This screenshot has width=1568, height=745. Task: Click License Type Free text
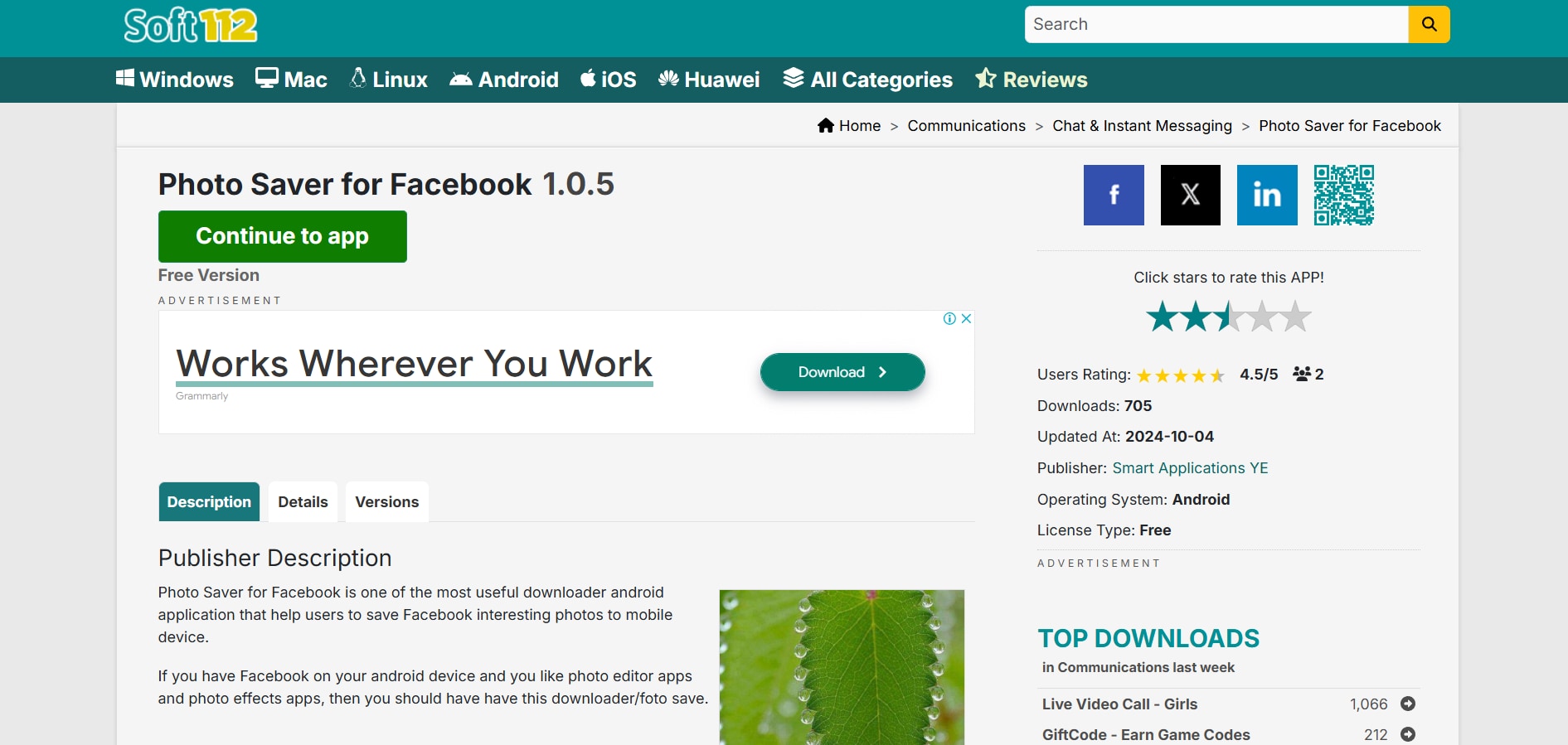(1104, 530)
